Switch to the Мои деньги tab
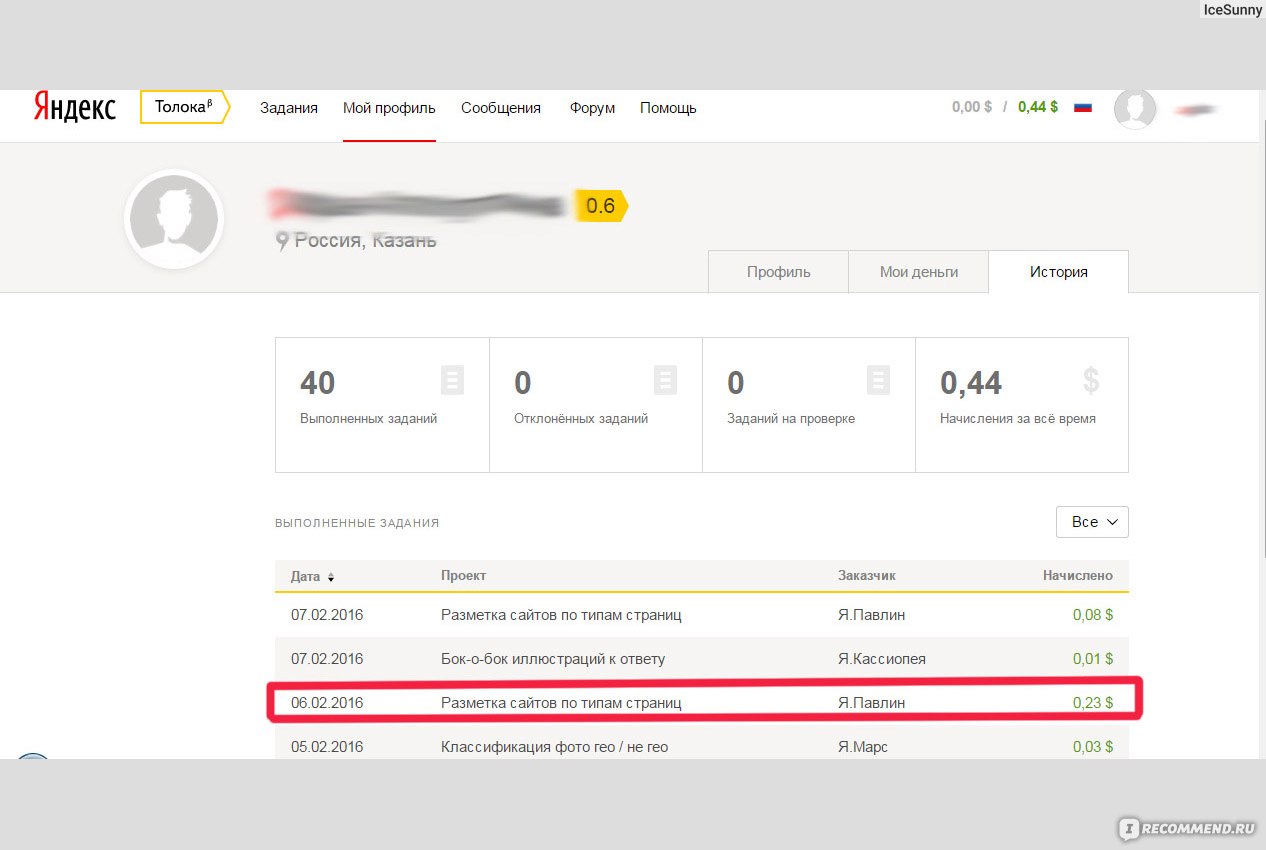The width and height of the screenshot is (1266, 850). [x=918, y=272]
